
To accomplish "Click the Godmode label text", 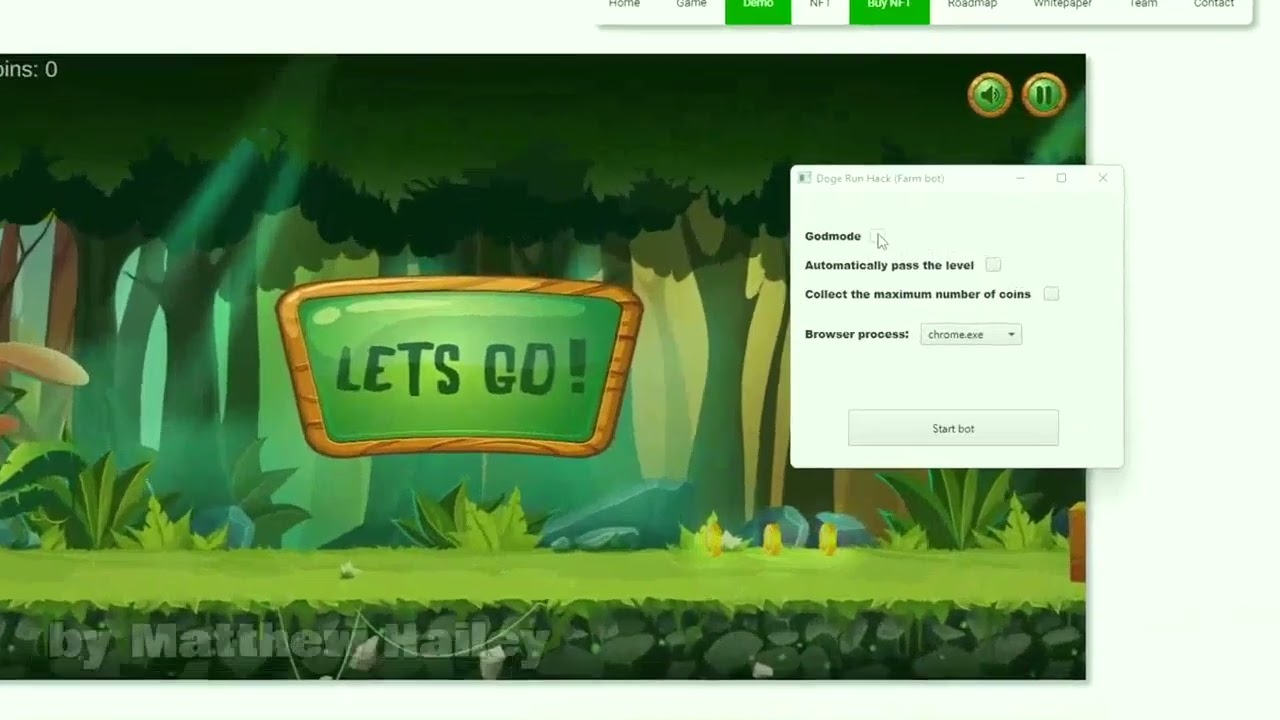I will [833, 236].
